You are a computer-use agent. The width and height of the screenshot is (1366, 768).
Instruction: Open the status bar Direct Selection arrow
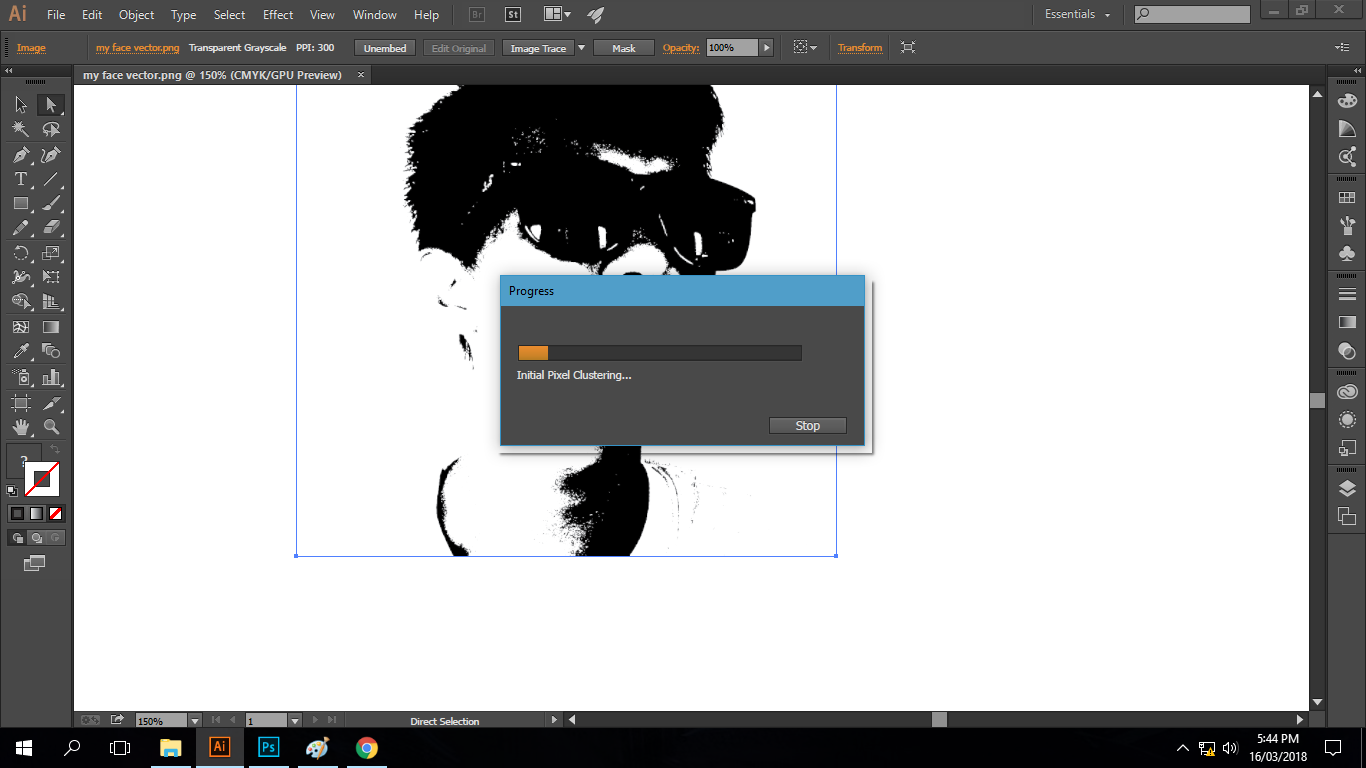point(555,720)
